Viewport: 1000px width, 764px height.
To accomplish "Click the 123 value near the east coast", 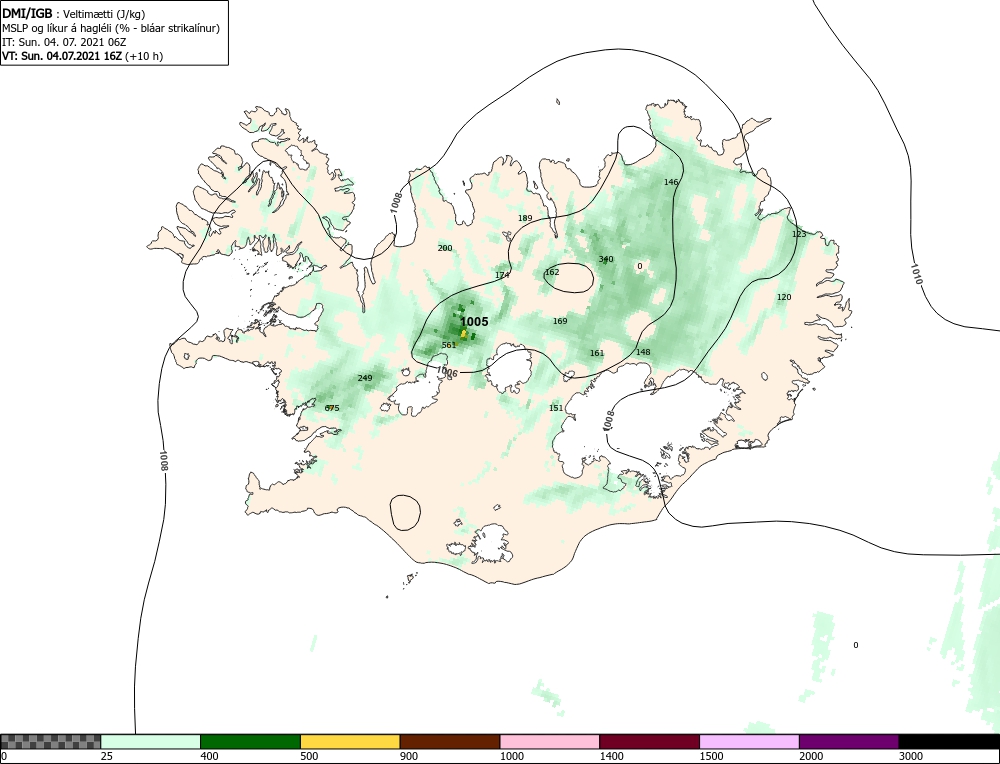I will 799,234.
